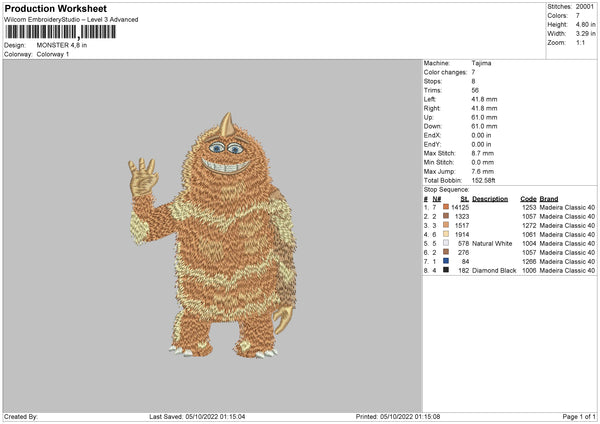Click the 'Last Saved' timestamp in footer
This screenshot has height=424, width=600.
coord(197,417)
